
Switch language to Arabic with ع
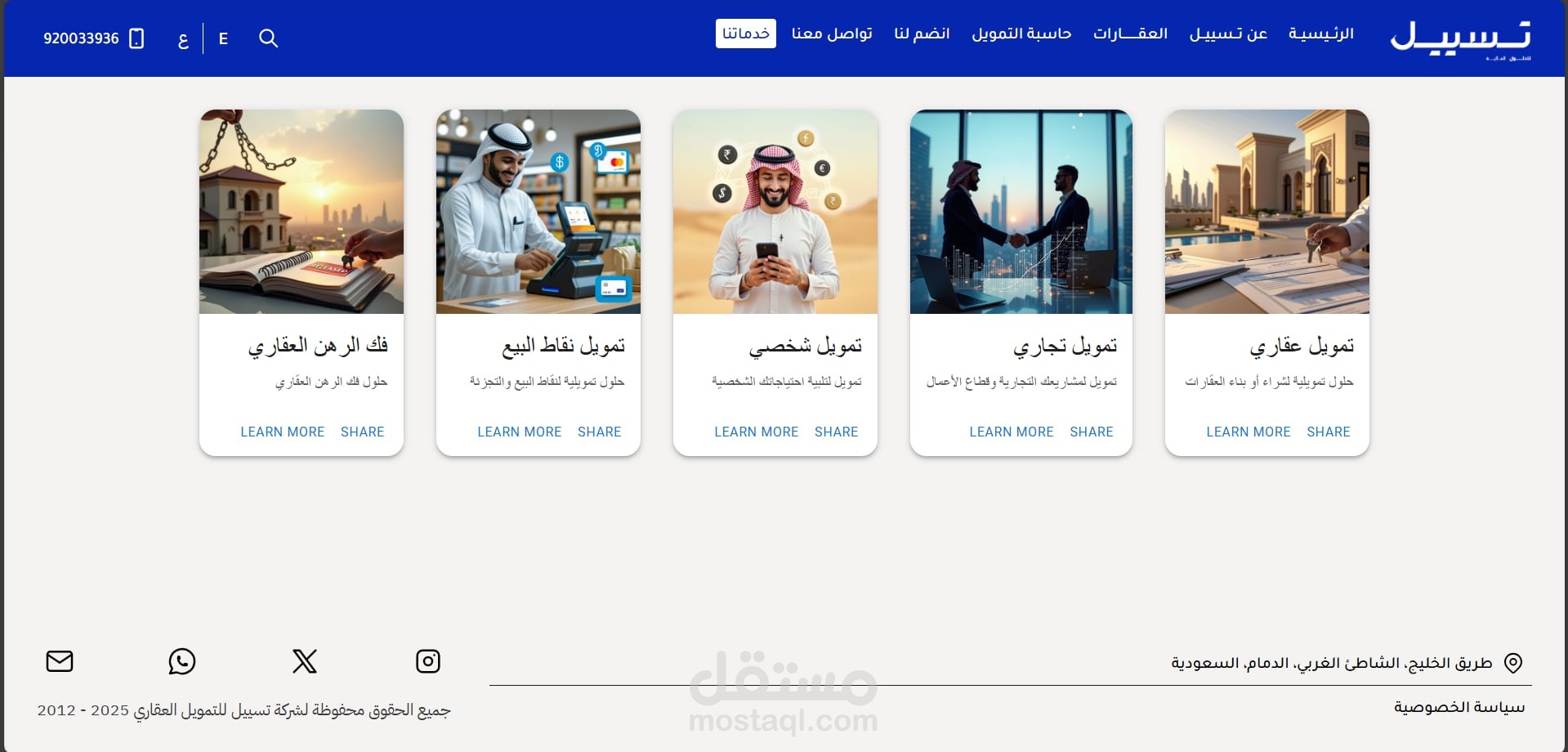point(183,38)
